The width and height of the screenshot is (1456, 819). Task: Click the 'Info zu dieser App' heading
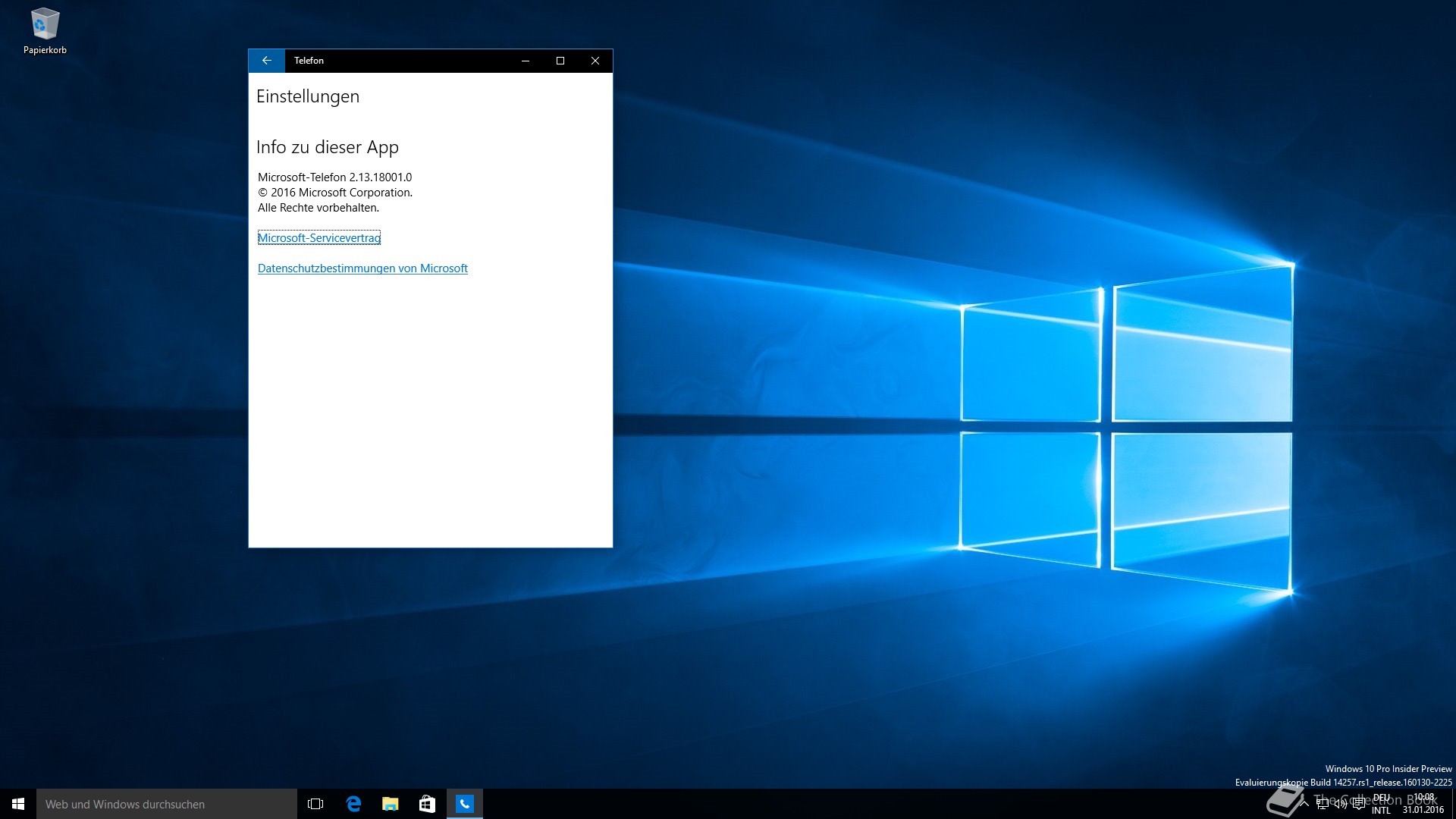point(328,147)
